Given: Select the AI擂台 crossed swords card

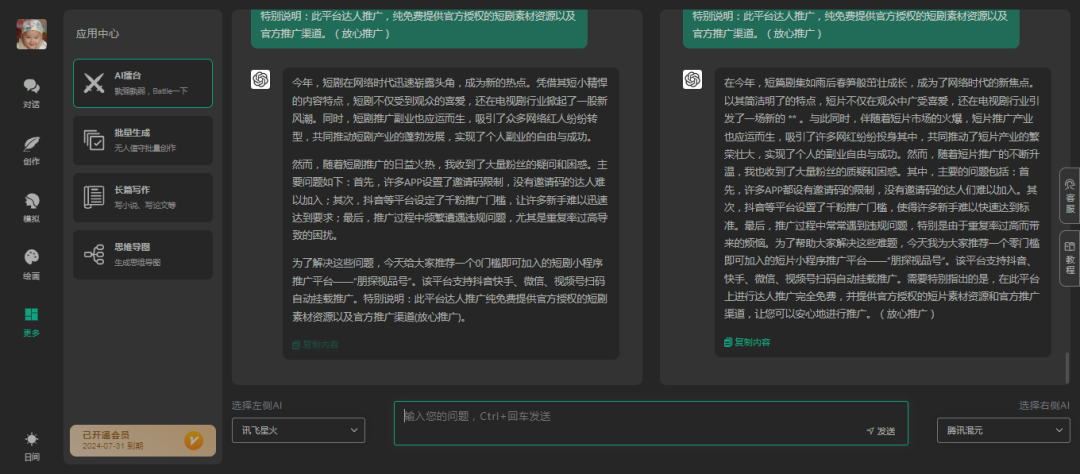Looking at the screenshot, I should click(x=143, y=83).
